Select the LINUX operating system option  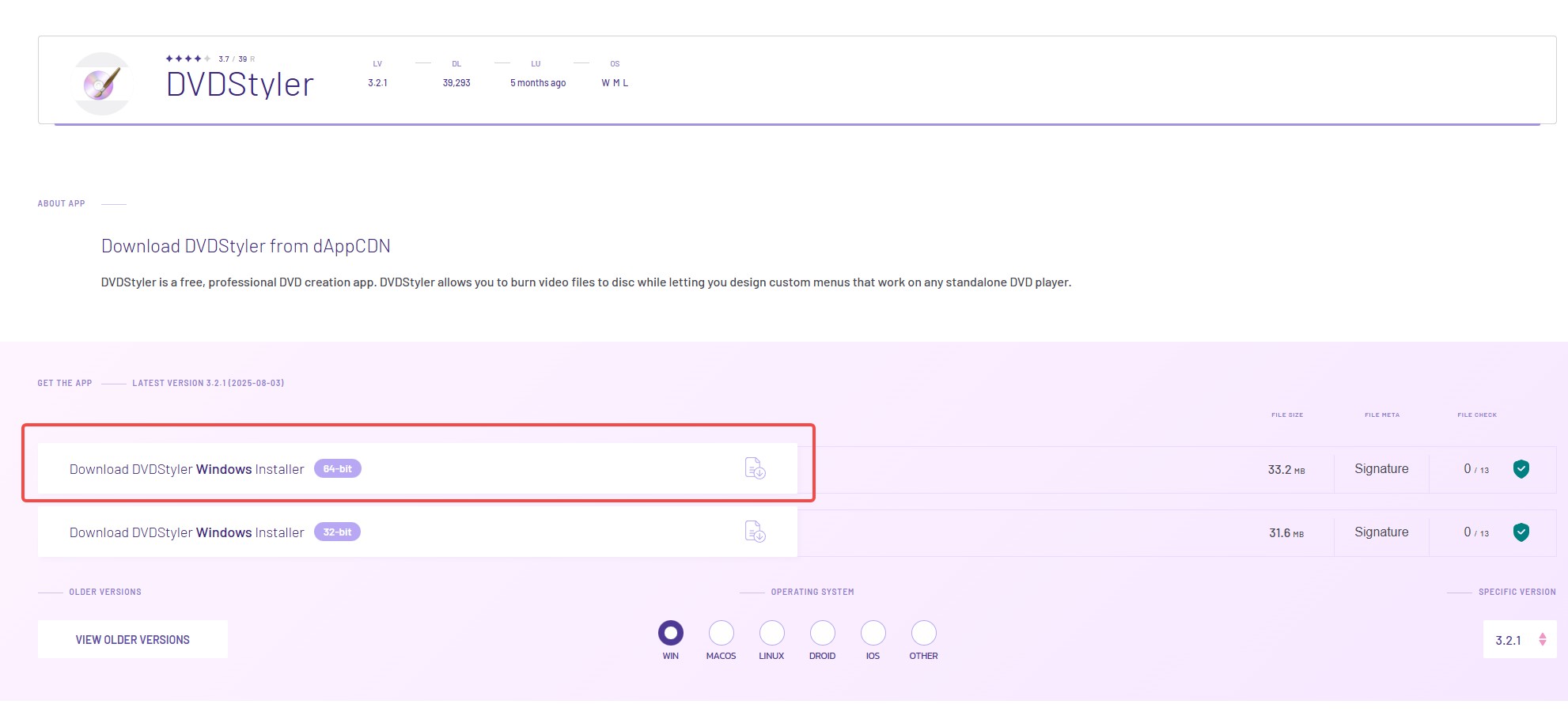click(x=772, y=633)
